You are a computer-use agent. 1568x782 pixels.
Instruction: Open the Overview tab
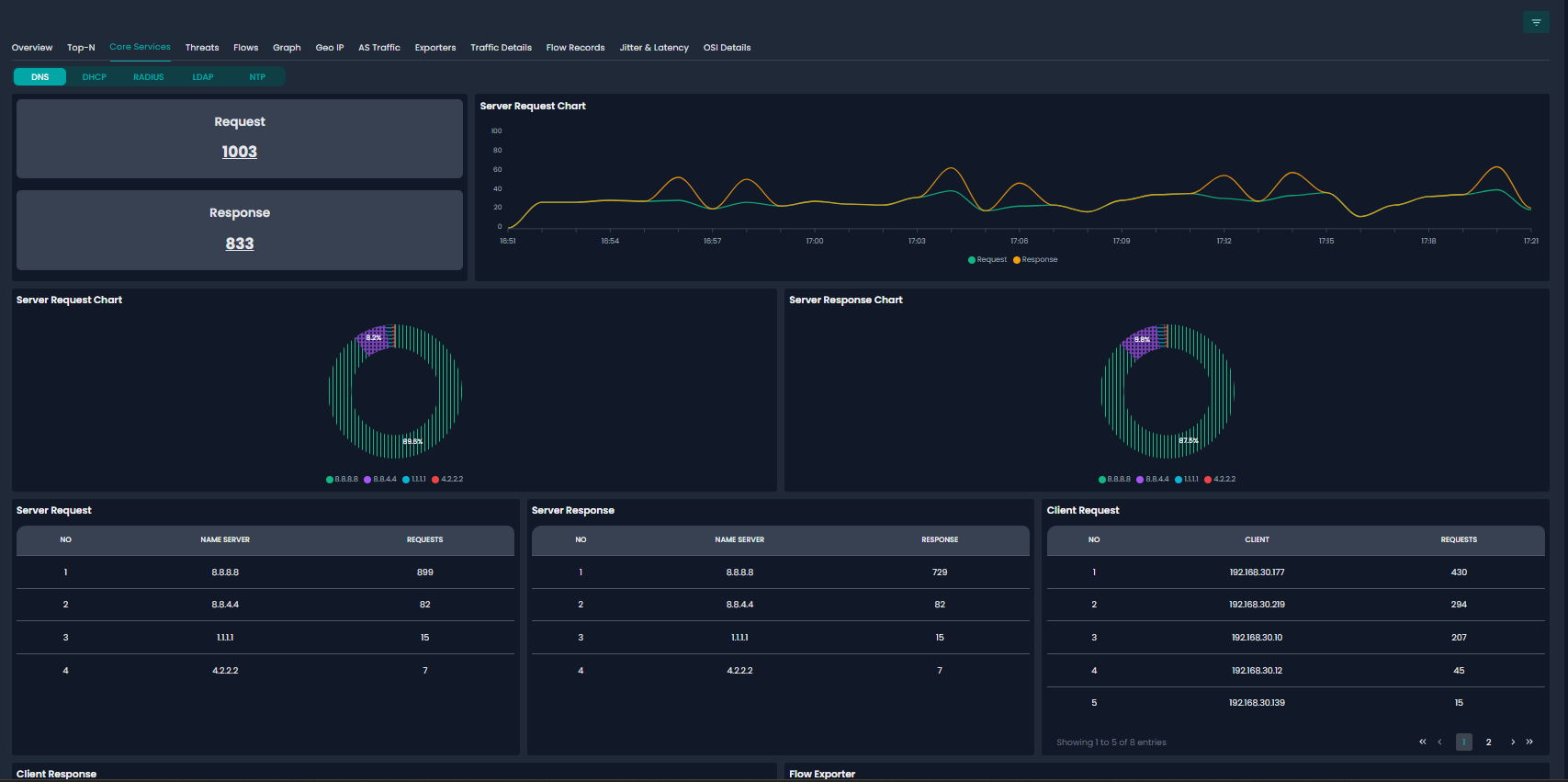point(32,48)
